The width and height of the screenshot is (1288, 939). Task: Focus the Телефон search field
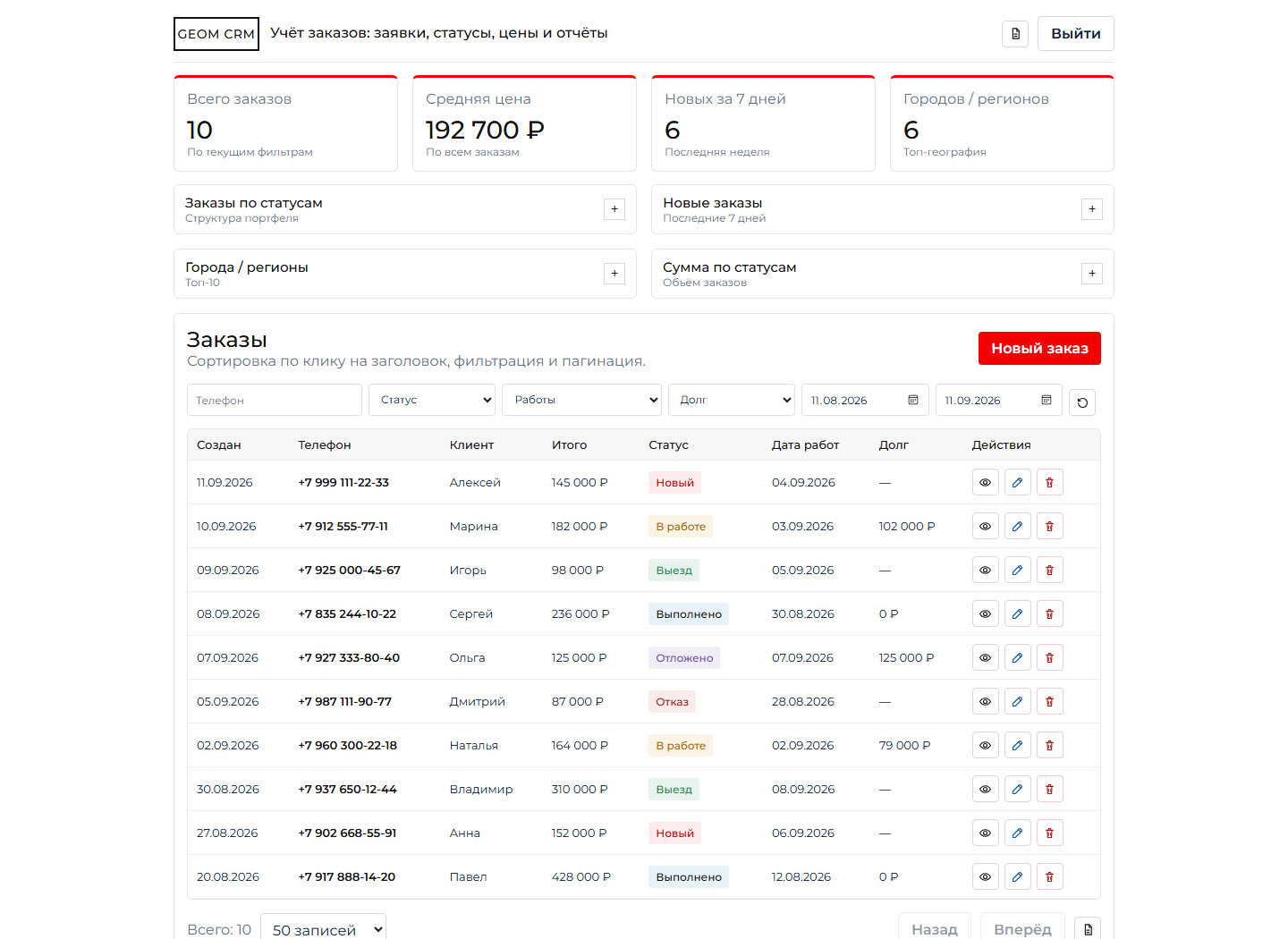(275, 400)
